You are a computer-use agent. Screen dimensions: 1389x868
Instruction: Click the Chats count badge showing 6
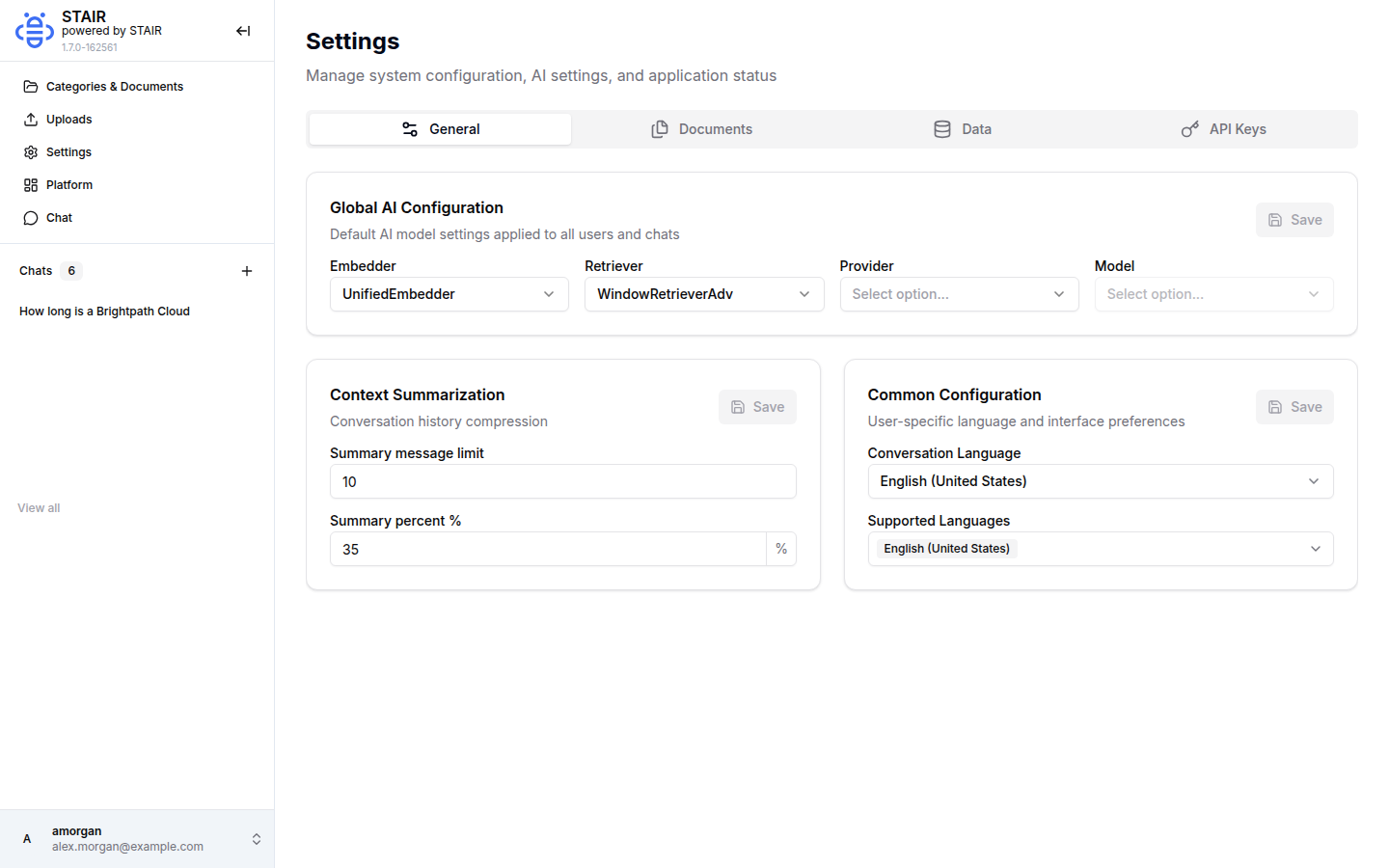[71, 271]
